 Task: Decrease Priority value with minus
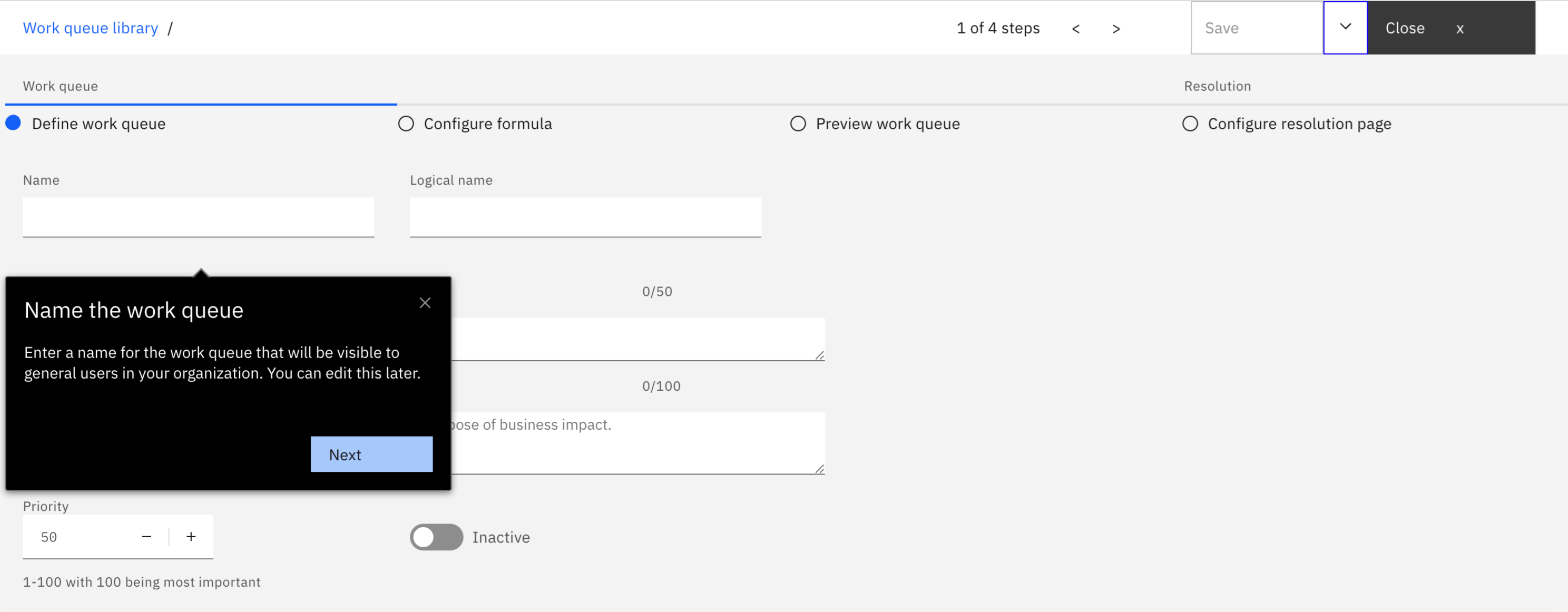click(x=146, y=536)
